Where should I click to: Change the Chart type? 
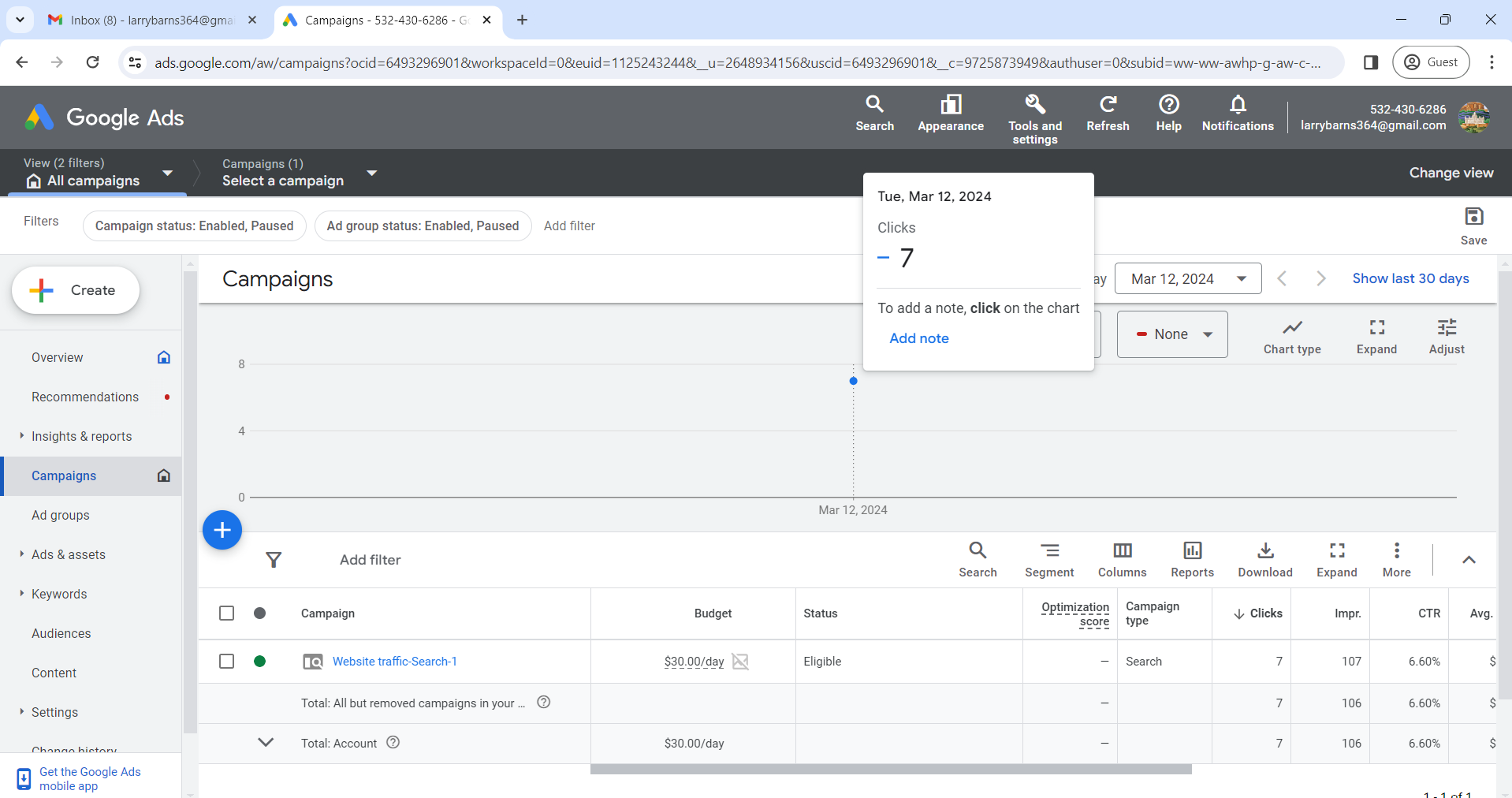click(1292, 337)
